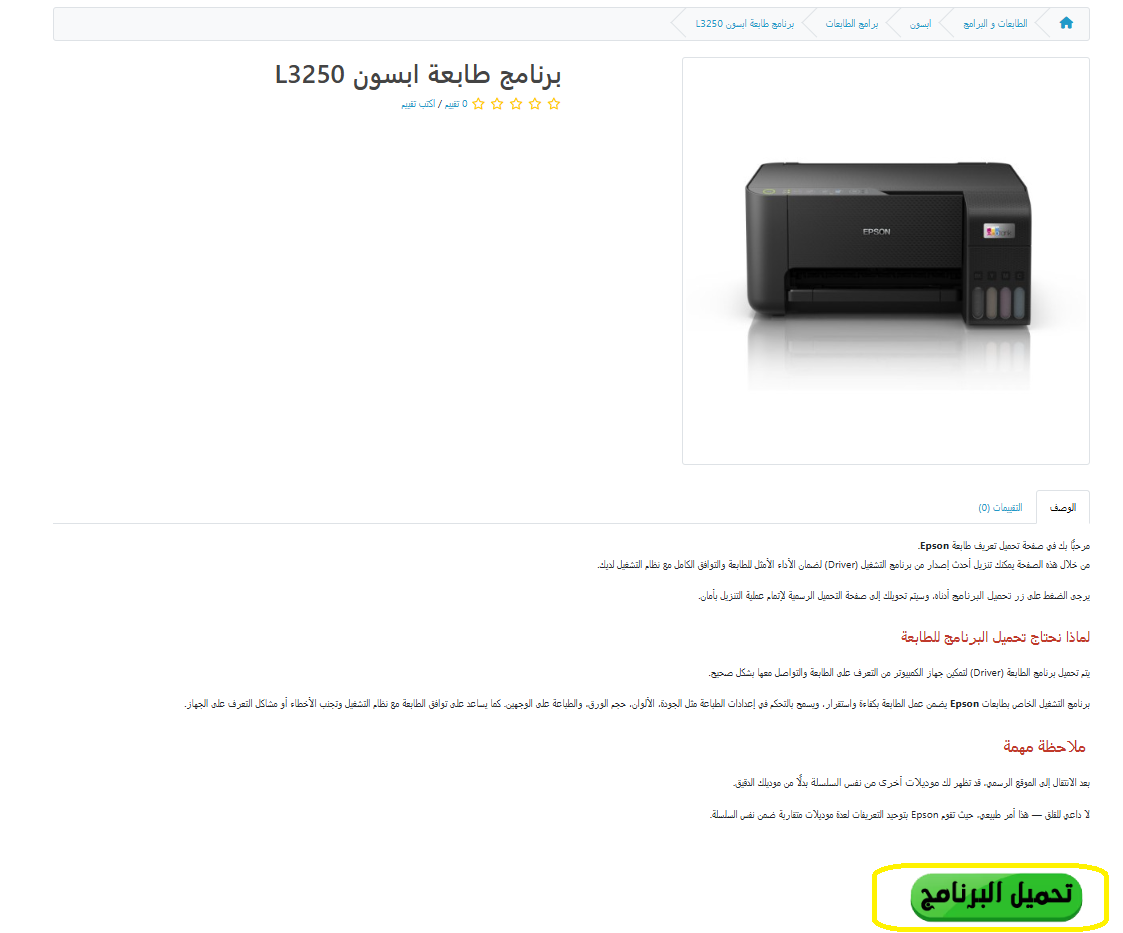The height and width of the screenshot is (933, 1123).
Task: Open the 0 تقييم reviews link
Action: [456, 104]
